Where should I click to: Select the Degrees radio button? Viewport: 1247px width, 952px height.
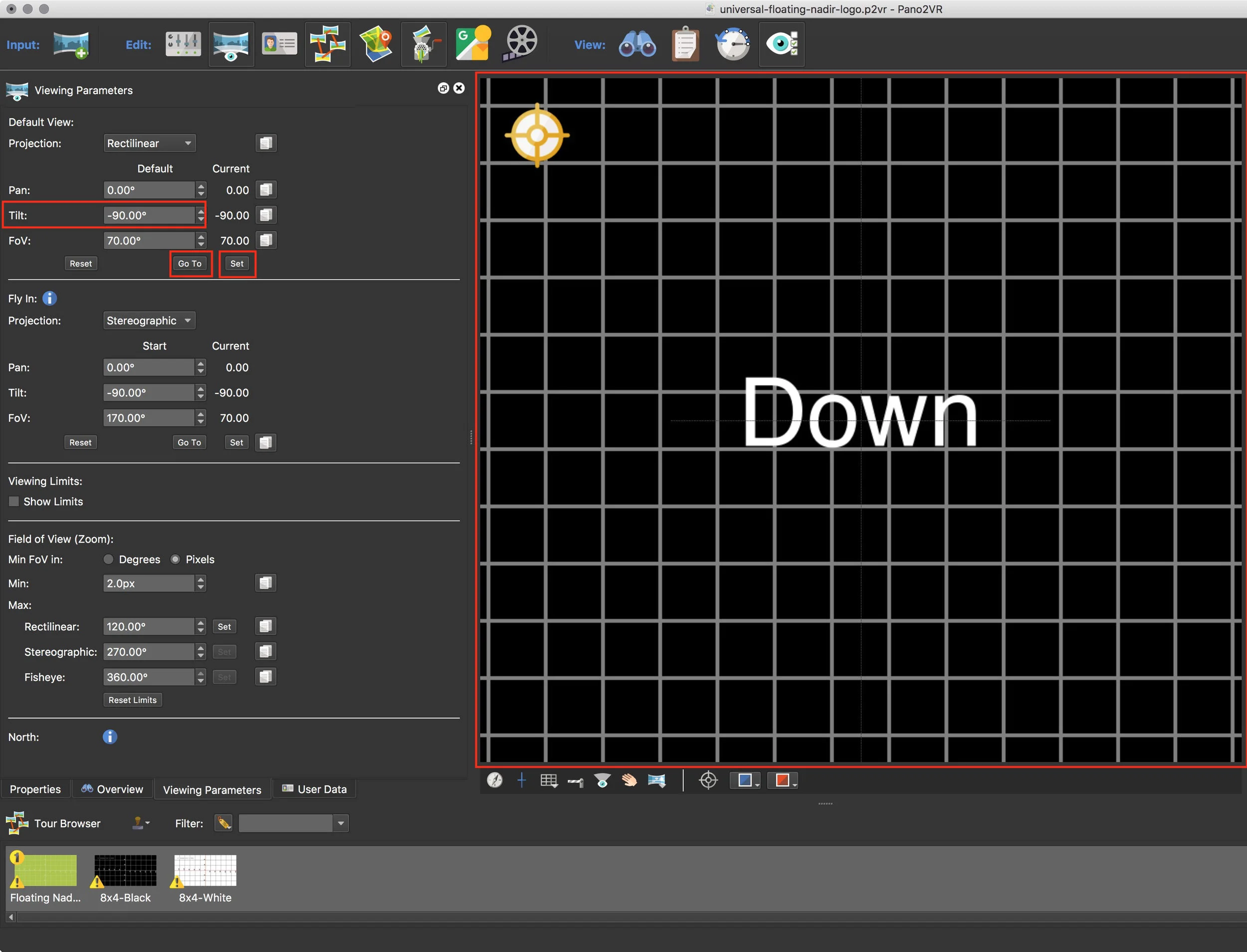[108, 560]
